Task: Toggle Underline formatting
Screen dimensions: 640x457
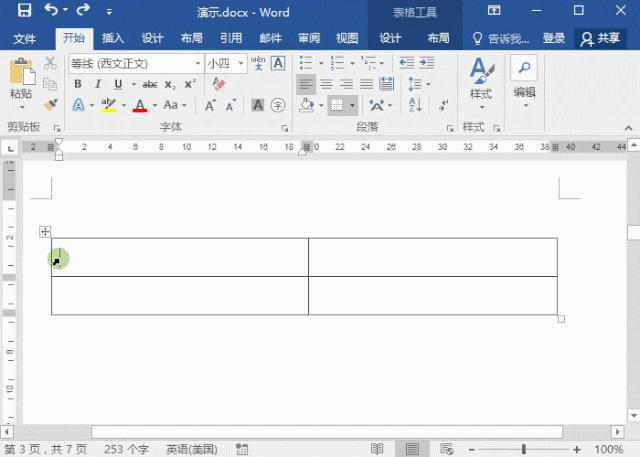Action: click(x=118, y=84)
